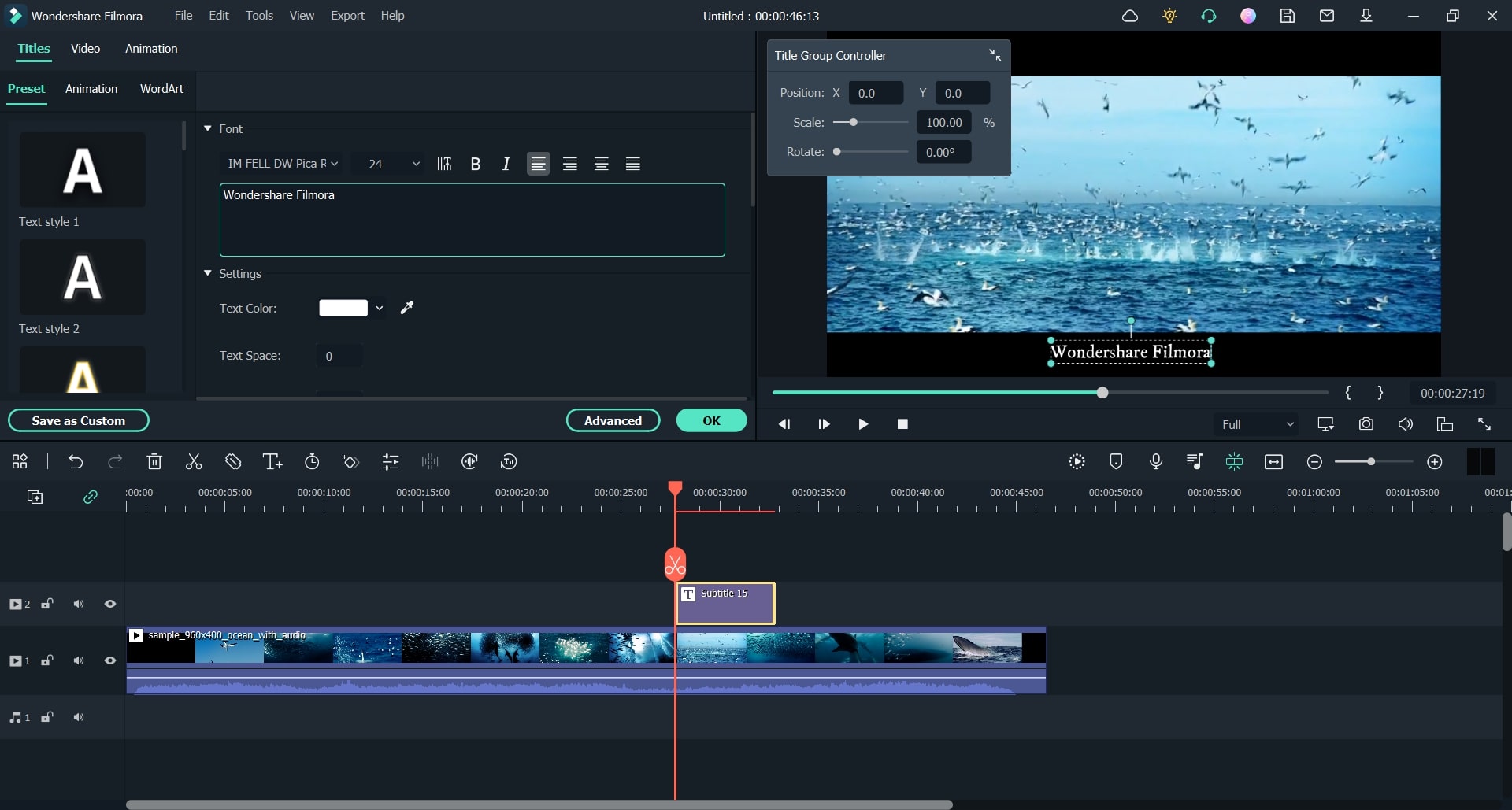Viewport: 1512px width, 810px height.
Task: Collapse the Title Group Controller panel
Action: (995, 55)
